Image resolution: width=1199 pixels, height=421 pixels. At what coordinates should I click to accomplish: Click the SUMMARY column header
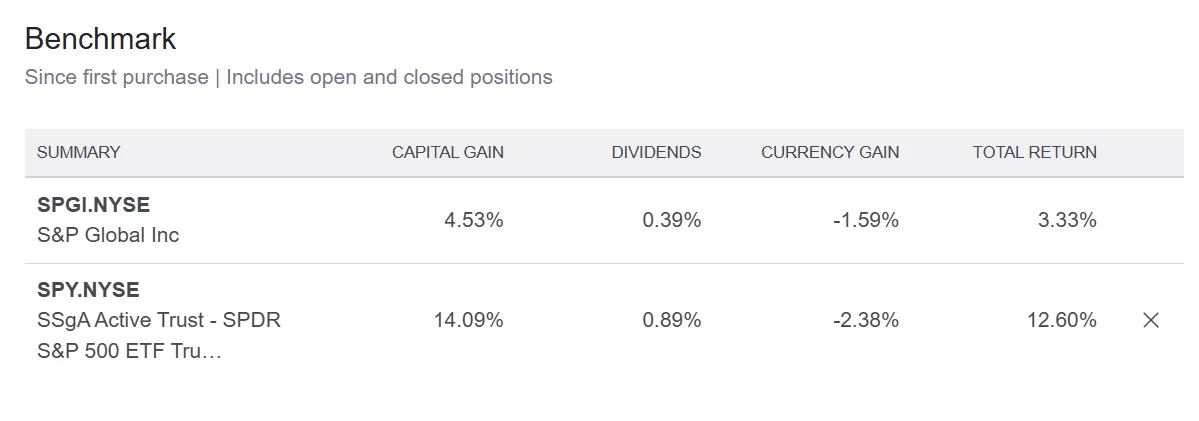(78, 152)
